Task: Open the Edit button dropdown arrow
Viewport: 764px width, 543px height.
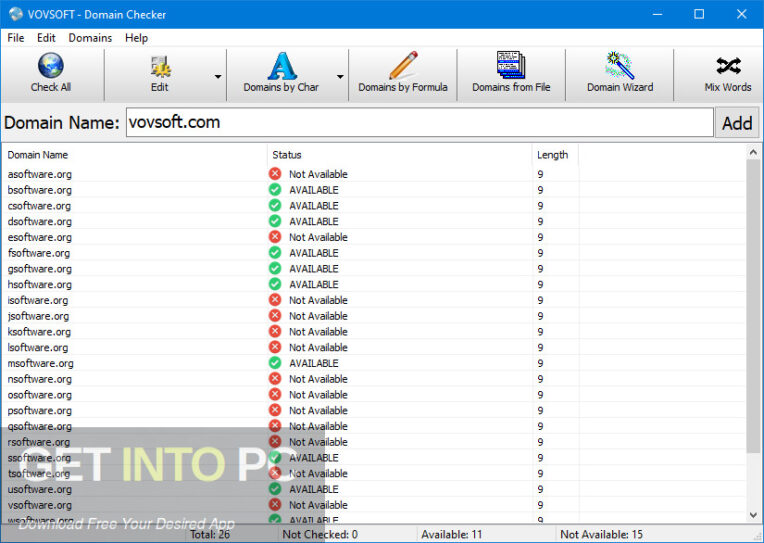Action: tap(218, 77)
